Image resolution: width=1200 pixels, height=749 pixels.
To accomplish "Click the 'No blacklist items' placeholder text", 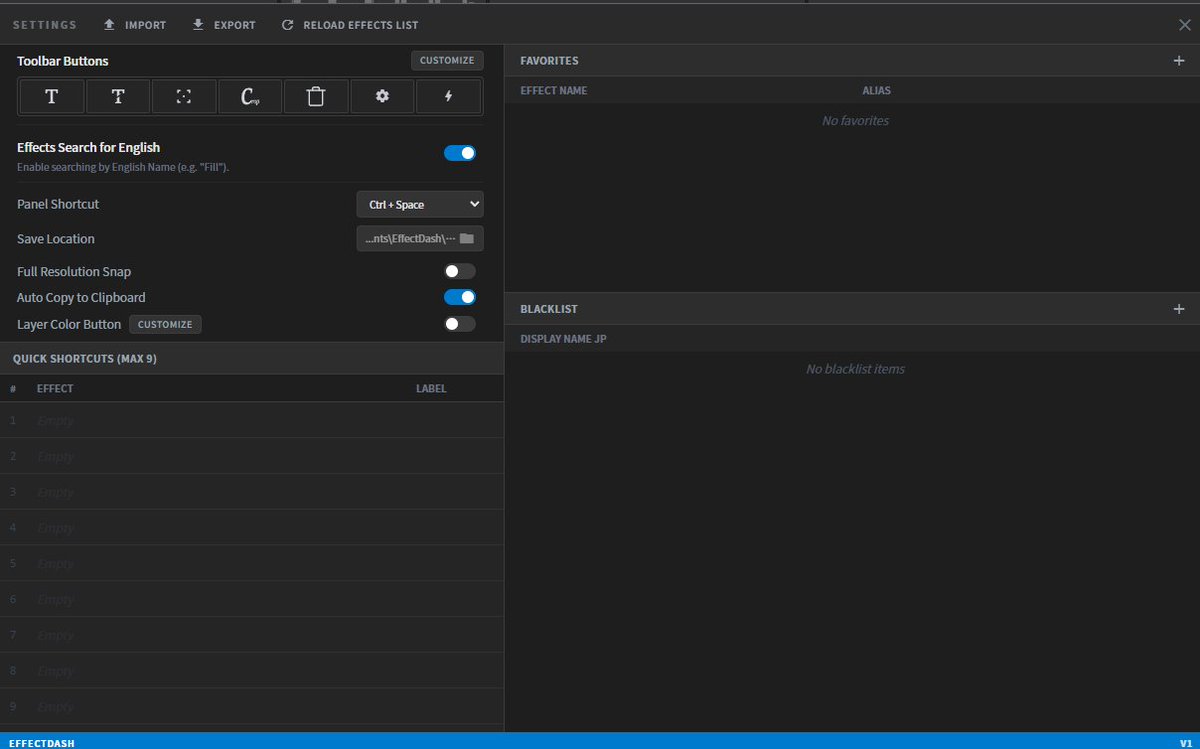I will pyautogui.click(x=855, y=369).
